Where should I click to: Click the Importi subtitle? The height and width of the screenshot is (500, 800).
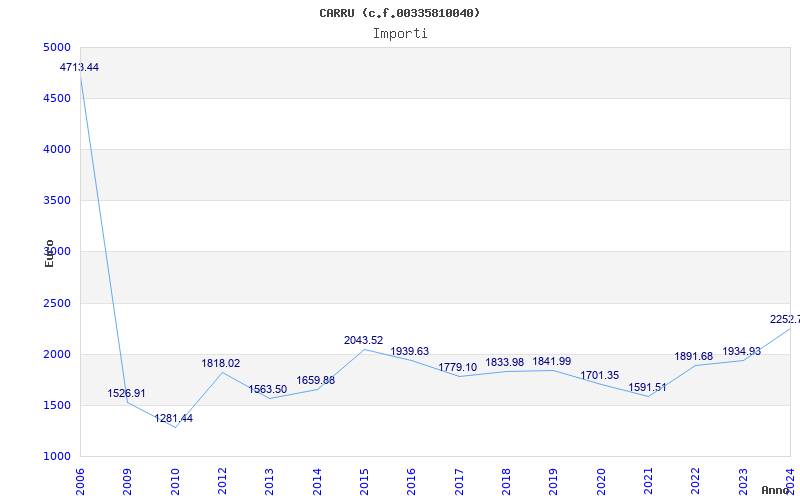point(400,34)
